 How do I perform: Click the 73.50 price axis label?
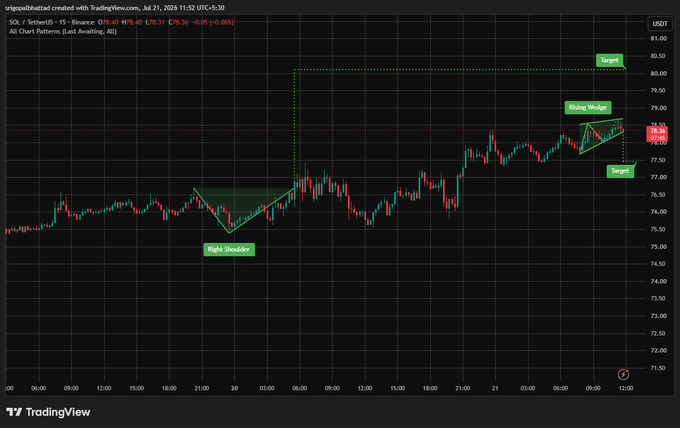pos(658,298)
